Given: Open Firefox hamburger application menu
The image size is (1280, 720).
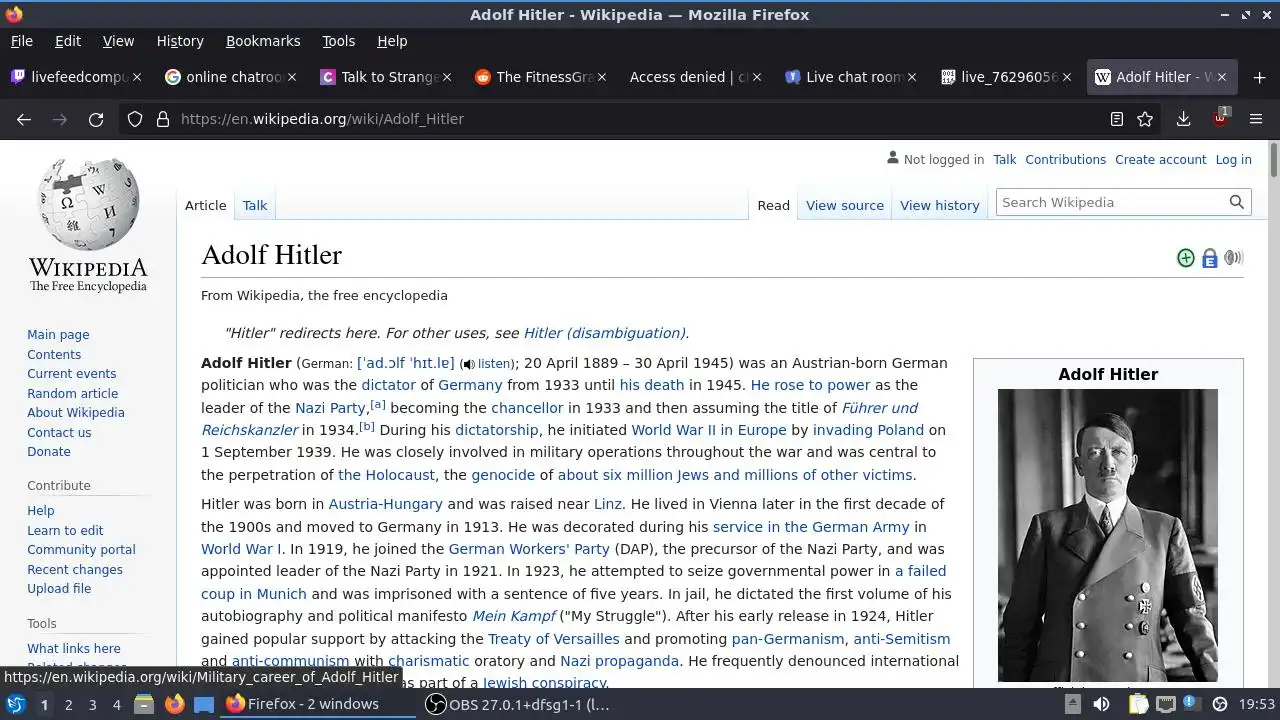Looking at the screenshot, I should (x=1256, y=119).
